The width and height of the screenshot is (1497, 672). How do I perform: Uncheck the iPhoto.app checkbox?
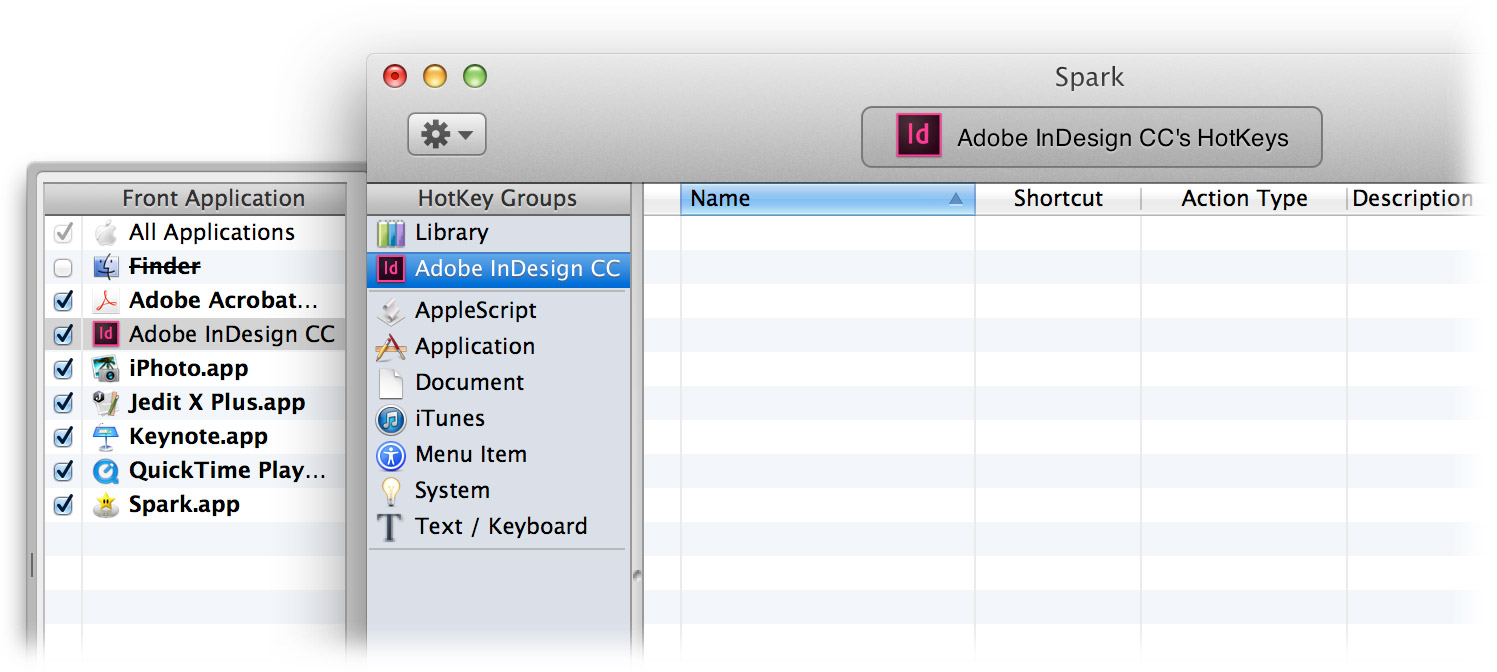63,369
